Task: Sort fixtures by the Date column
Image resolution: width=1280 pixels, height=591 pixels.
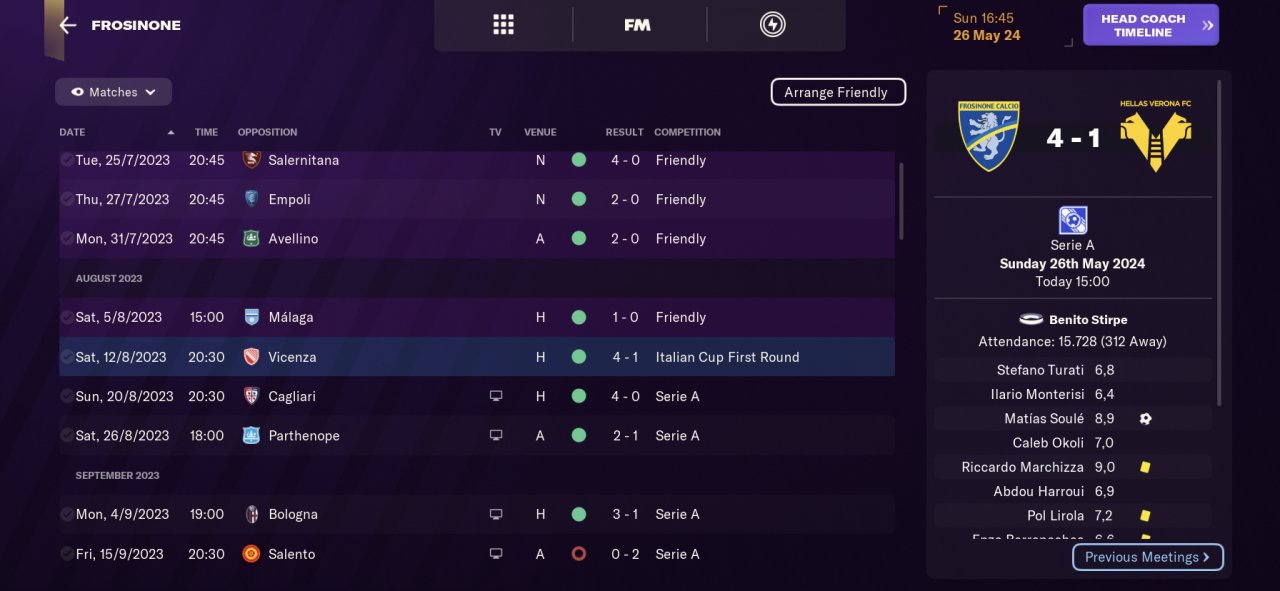Action: point(73,132)
